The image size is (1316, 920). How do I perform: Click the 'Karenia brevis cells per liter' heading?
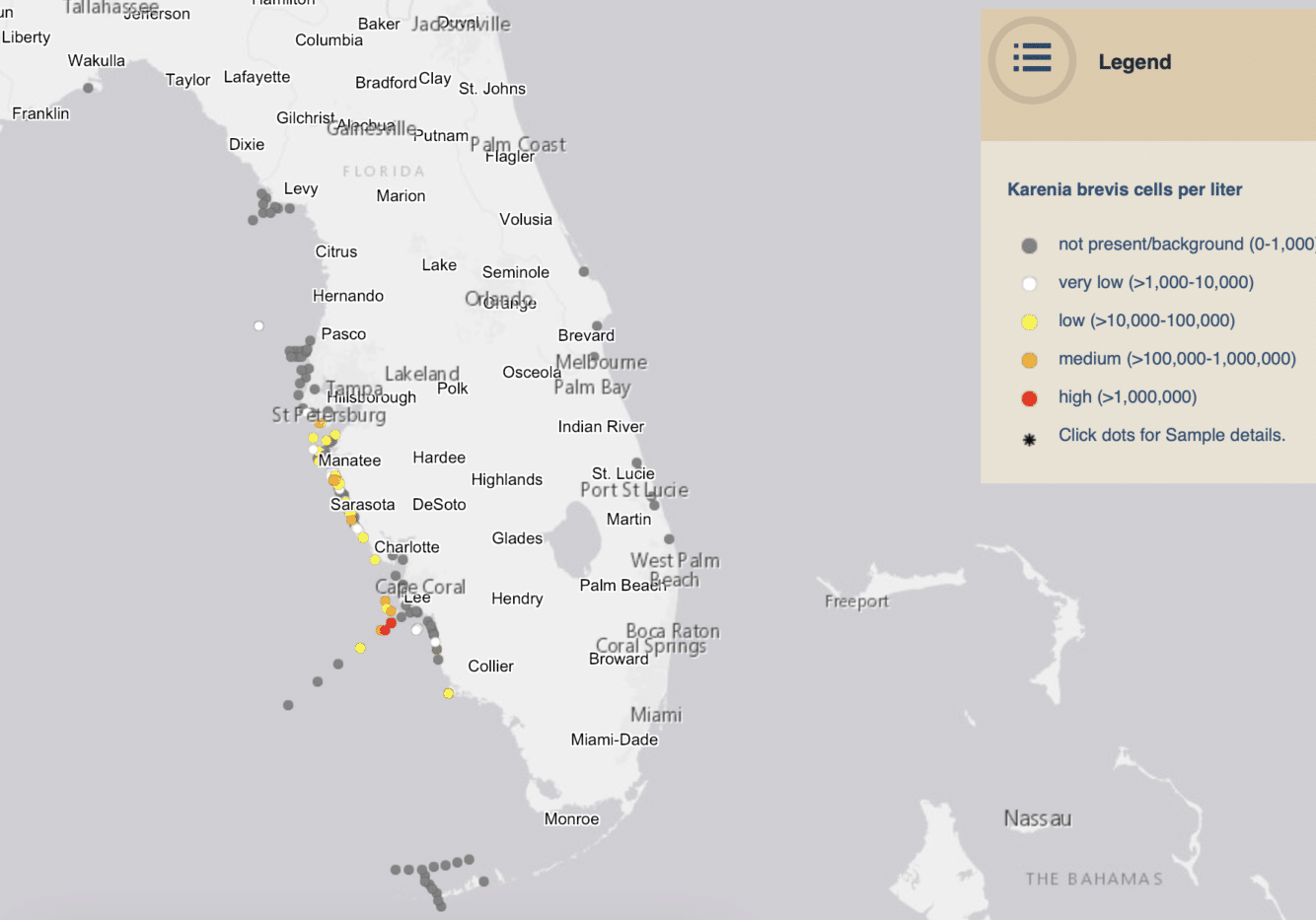[x=1125, y=189]
